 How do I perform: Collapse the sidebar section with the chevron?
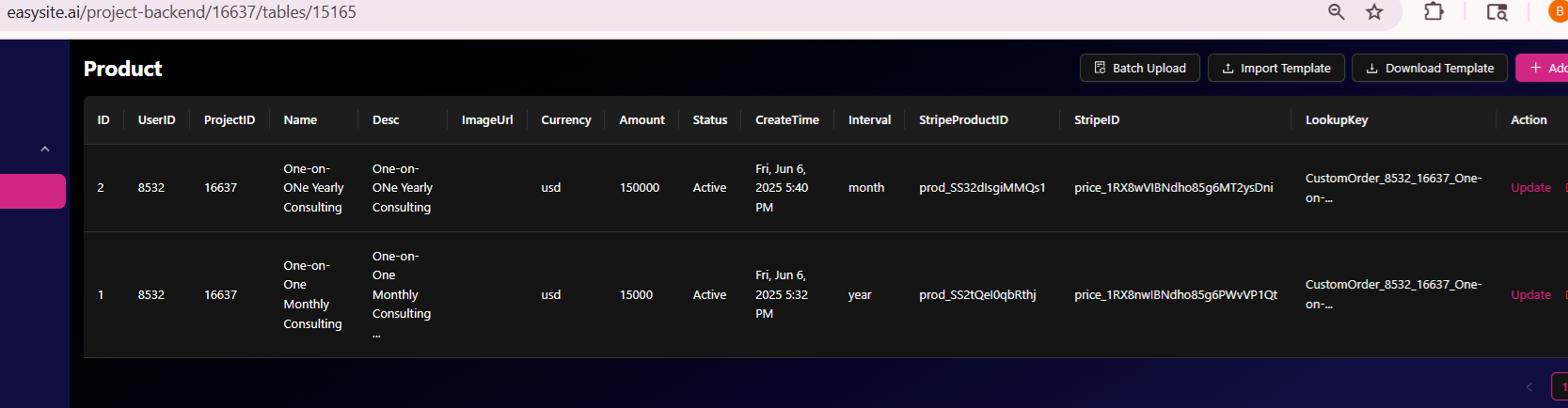[44, 149]
